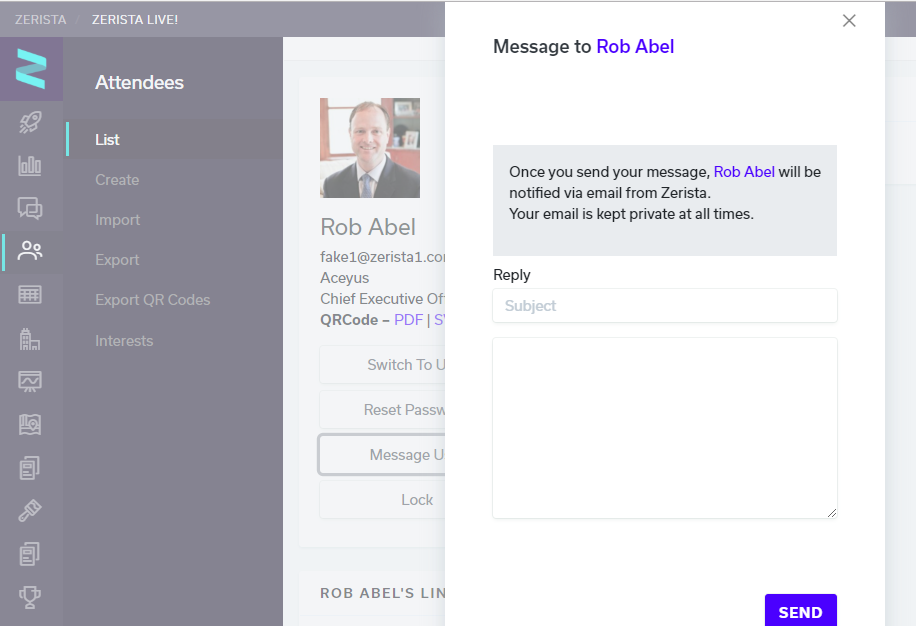Click Rob Abel's profile photo

(370, 148)
